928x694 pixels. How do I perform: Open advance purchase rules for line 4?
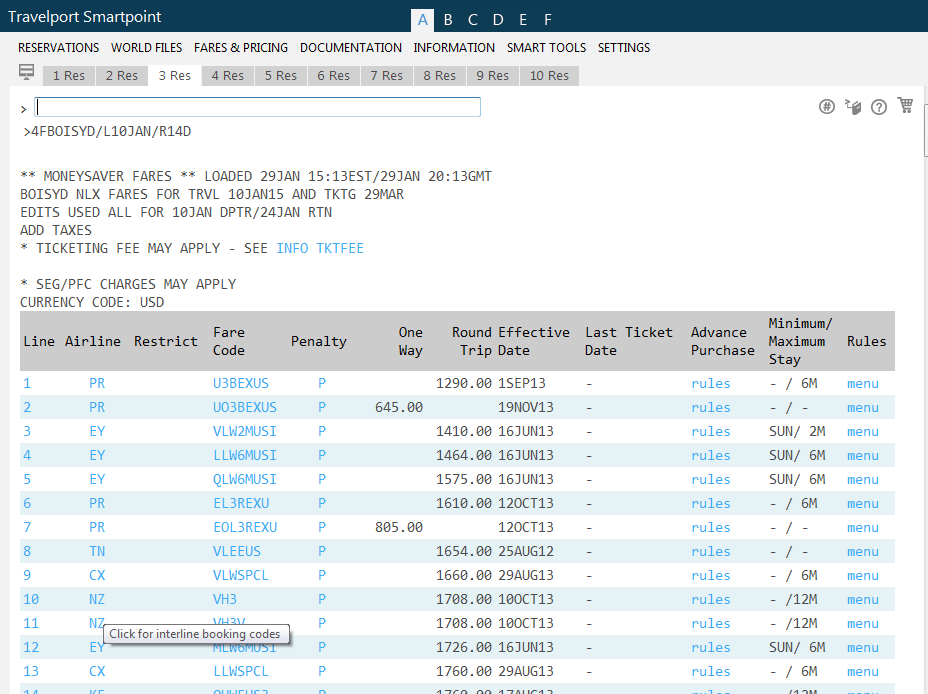[711, 456]
